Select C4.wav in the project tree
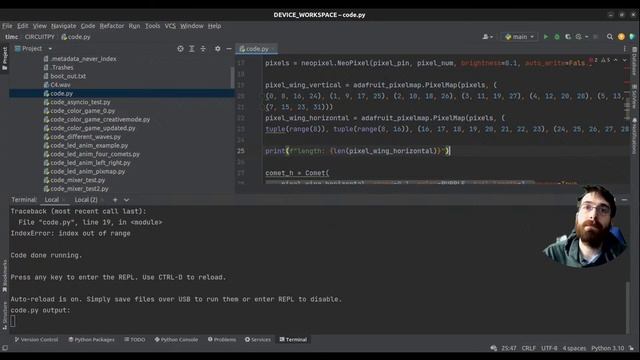 point(60,84)
